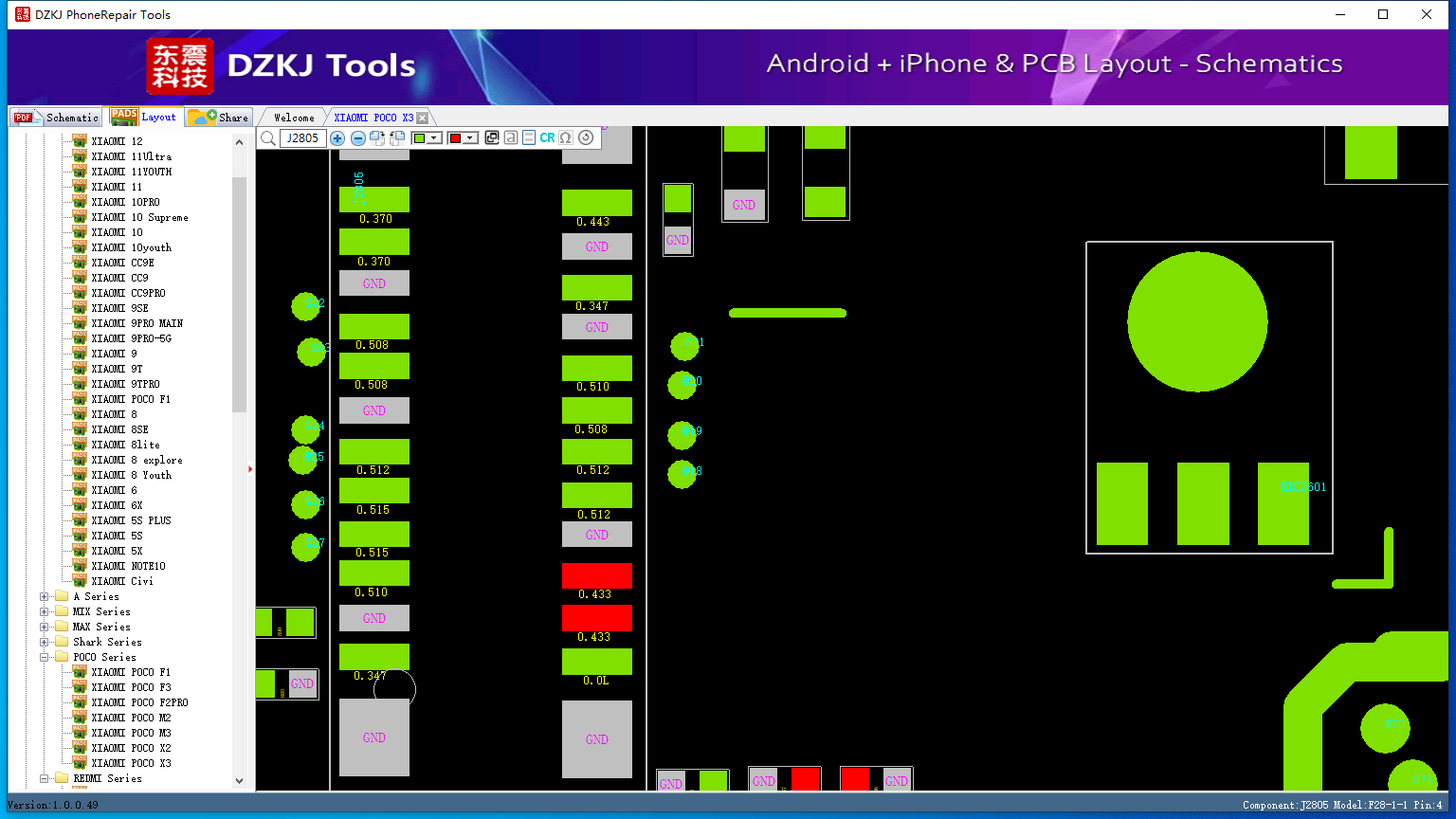
Task: Click the cloud folder Share icon
Action: [x=202, y=117]
